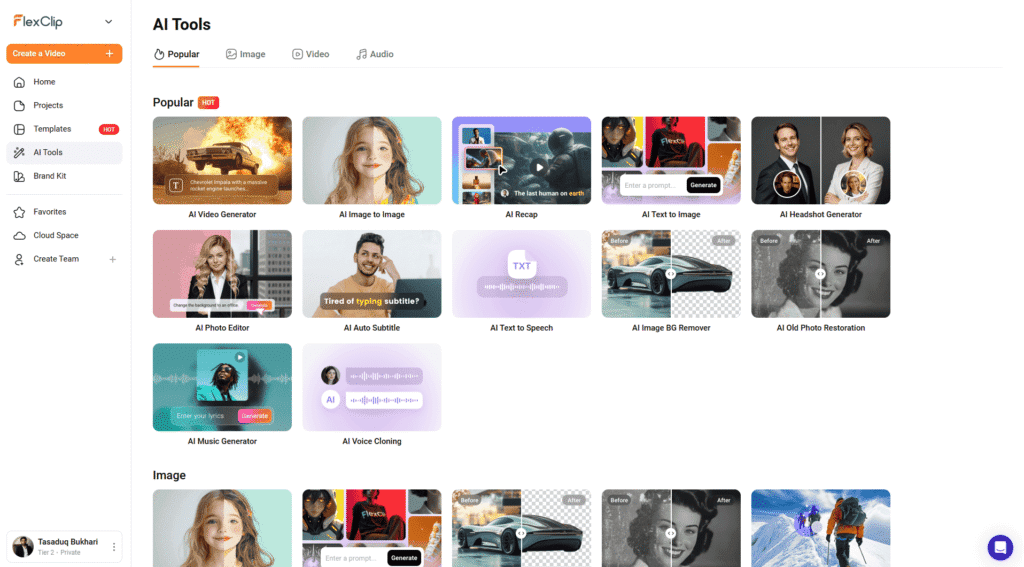This screenshot has width=1024, height=567.
Task: Click the Projects folder icon
Action: pyautogui.click(x=20, y=106)
